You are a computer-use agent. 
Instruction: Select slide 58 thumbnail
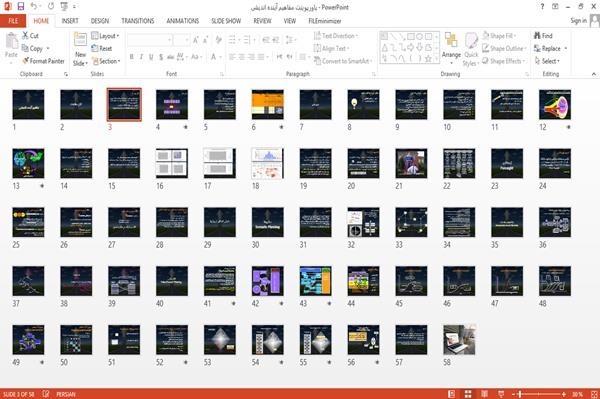coord(459,340)
